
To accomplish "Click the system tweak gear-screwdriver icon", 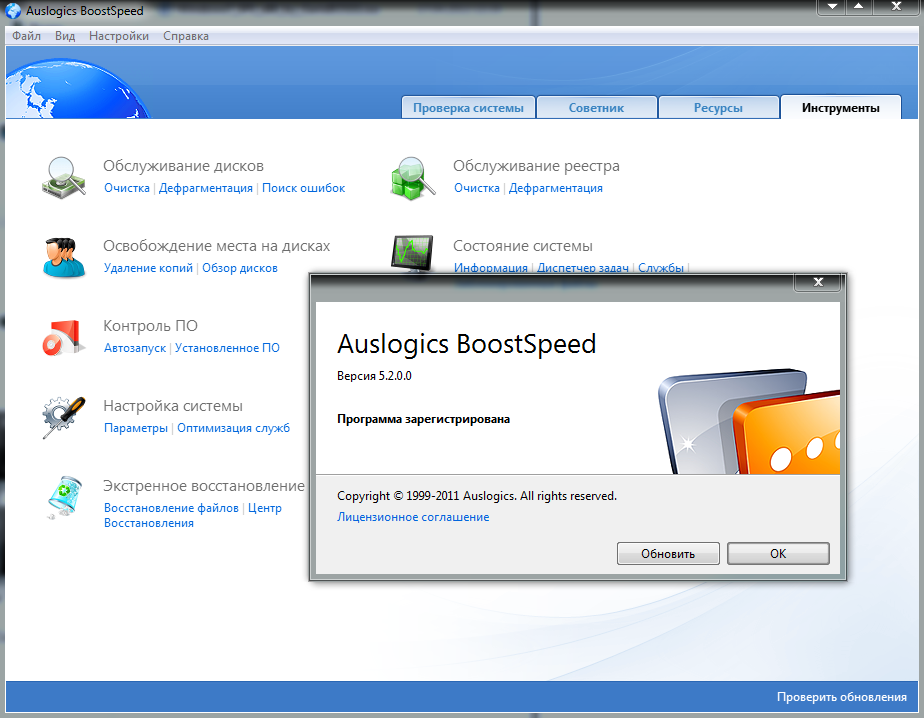I will pos(63,417).
